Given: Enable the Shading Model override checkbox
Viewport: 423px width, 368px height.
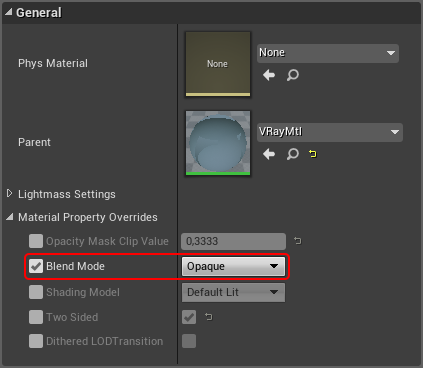Looking at the screenshot, I should click(36, 292).
